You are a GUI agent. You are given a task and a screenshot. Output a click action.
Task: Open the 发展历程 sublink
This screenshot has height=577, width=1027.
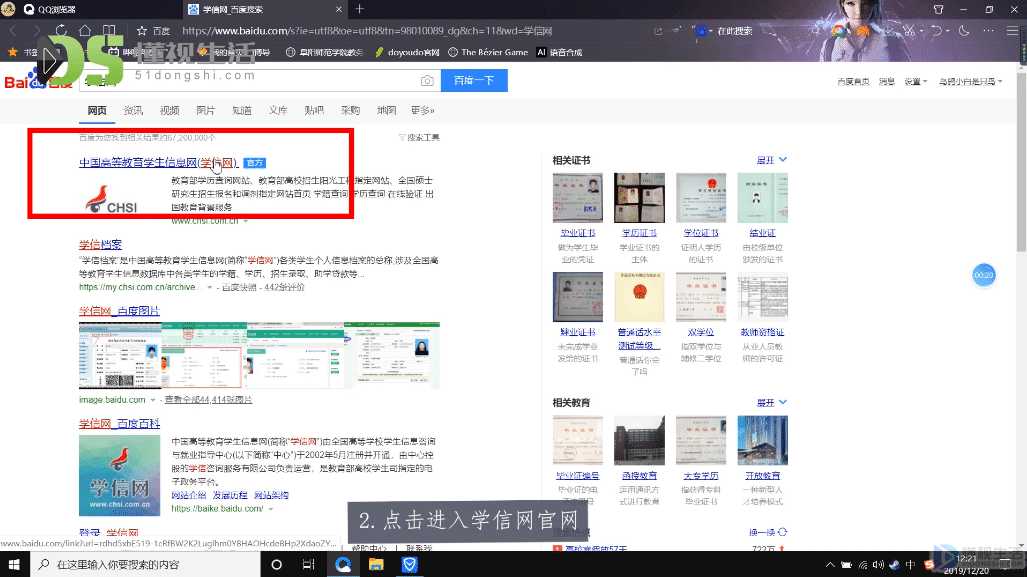click(230, 495)
